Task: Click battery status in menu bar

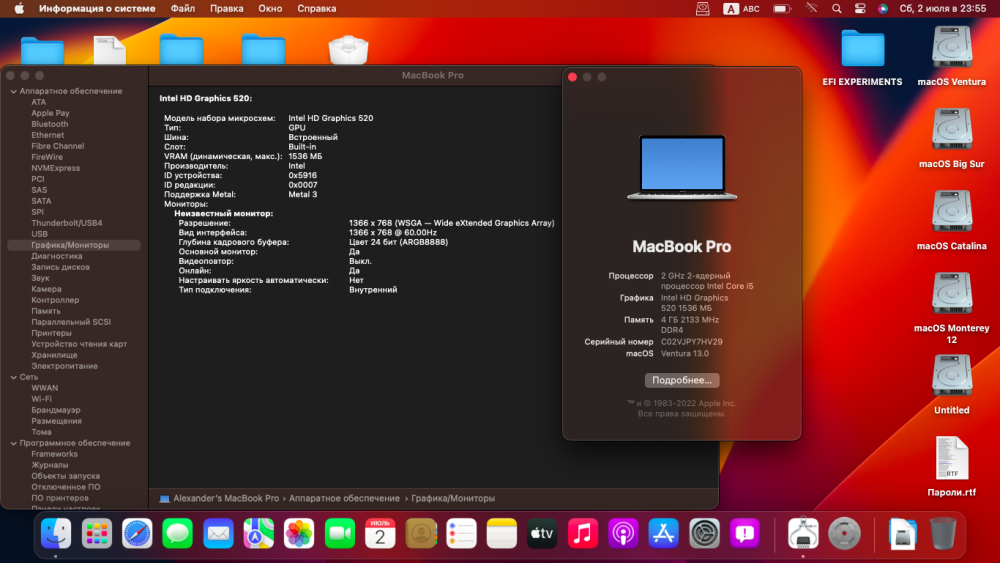Action: (782, 9)
